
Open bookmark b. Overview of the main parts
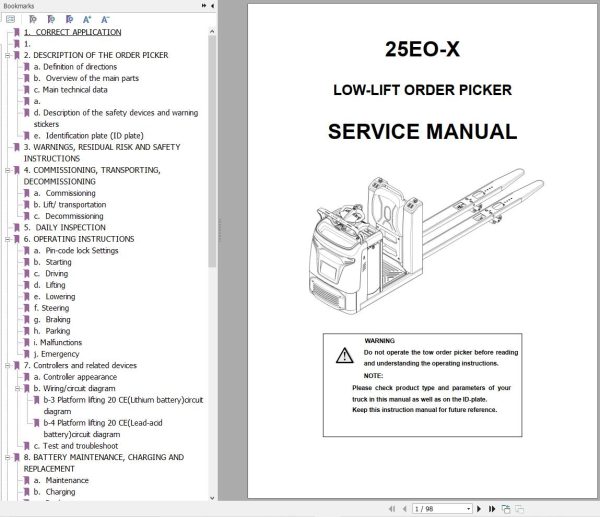click(x=86, y=78)
